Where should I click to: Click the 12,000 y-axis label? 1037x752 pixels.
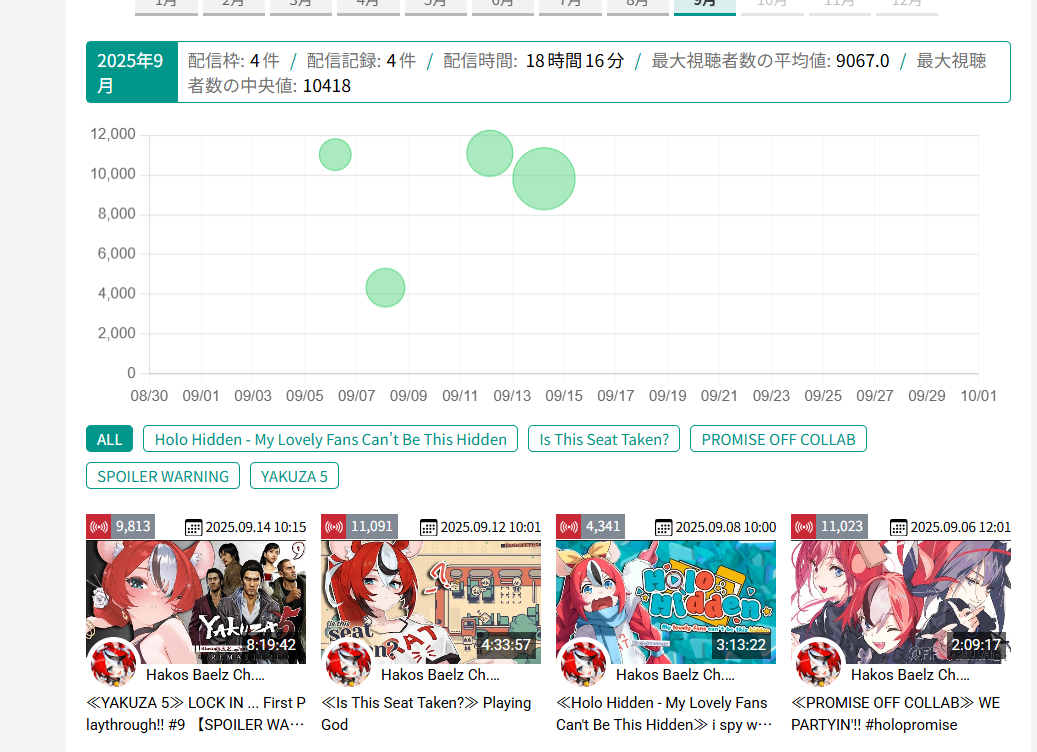tap(112, 134)
